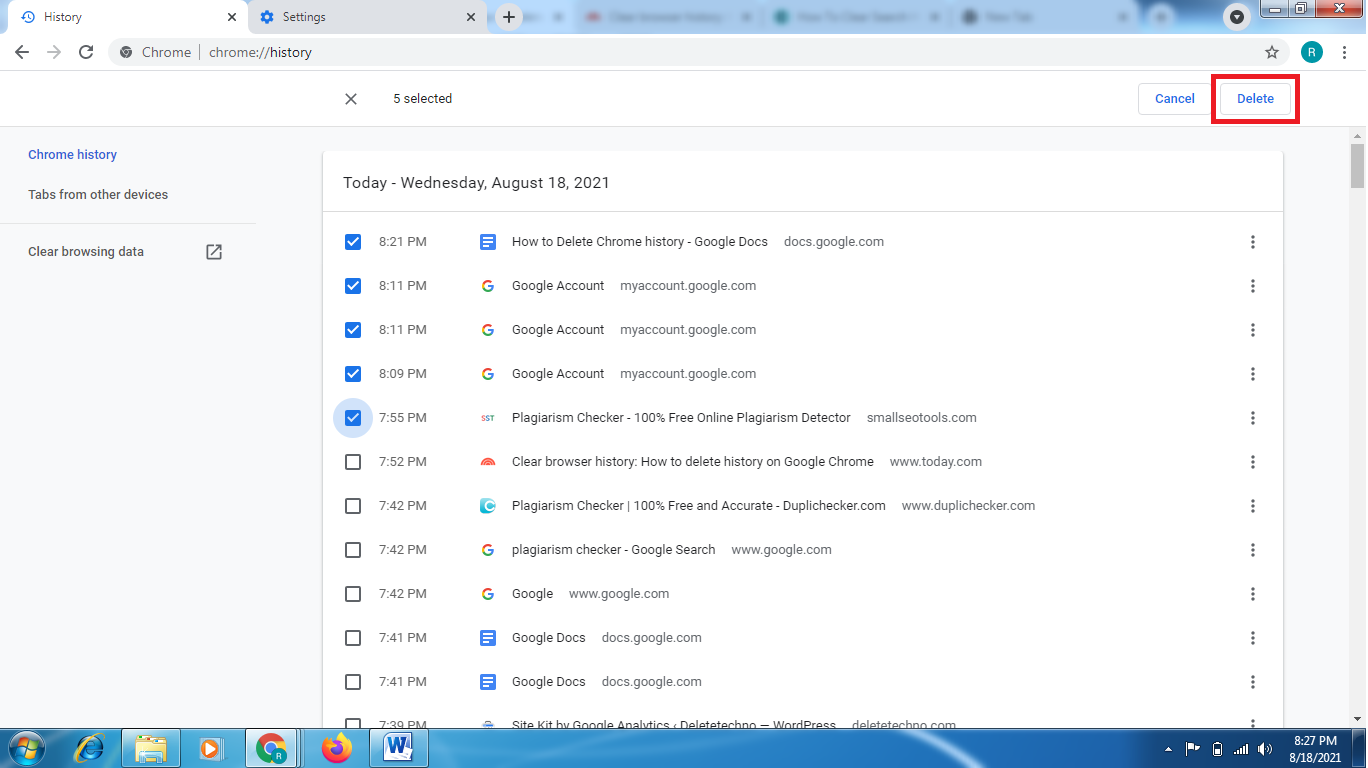The height and width of the screenshot is (768, 1368).
Task: Launch Internet Explorer from taskbar
Action: 90,748
